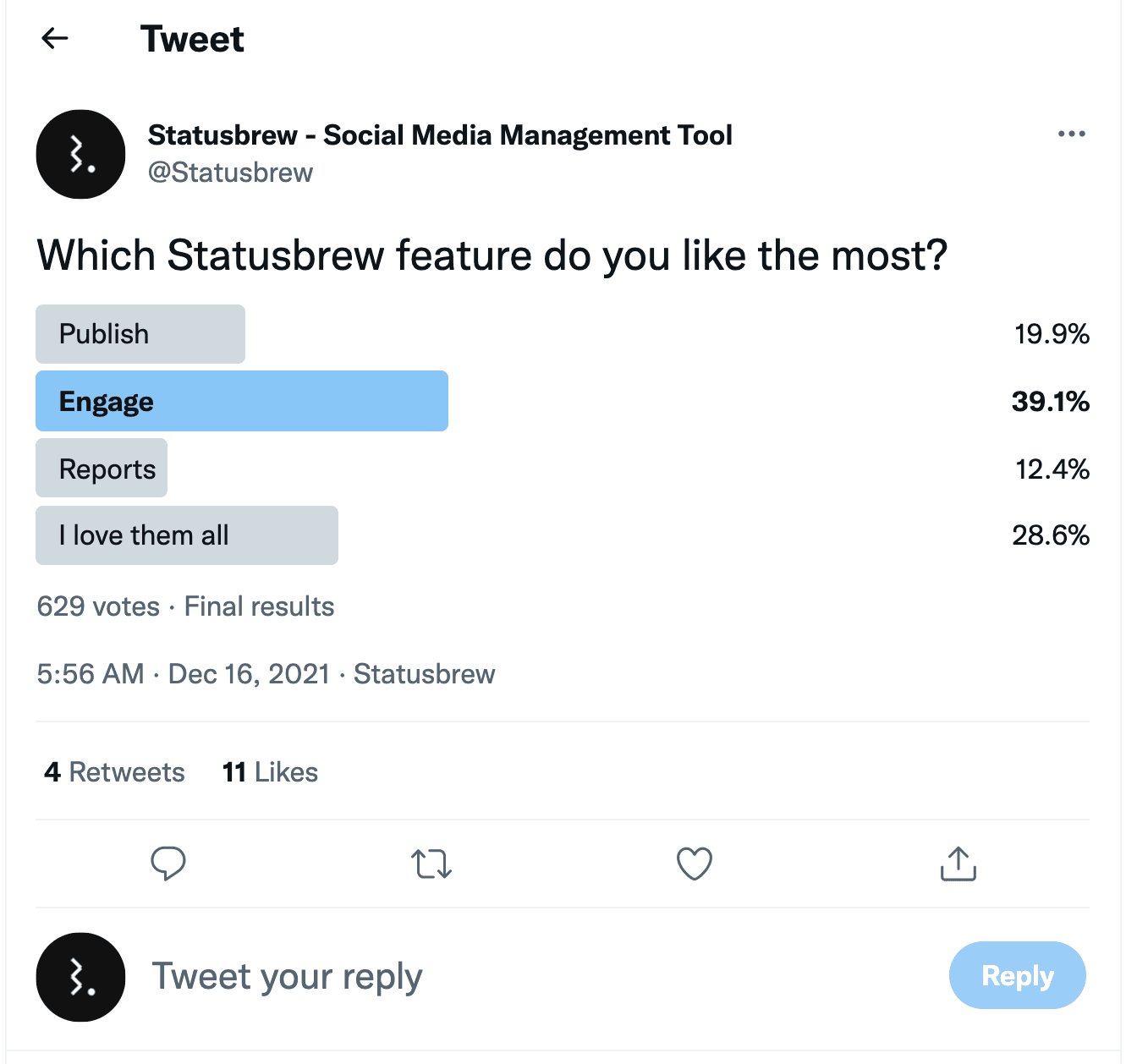Retweet using the arrows icon
The width and height of the screenshot is (1126, 1064).
click(431, 864)
